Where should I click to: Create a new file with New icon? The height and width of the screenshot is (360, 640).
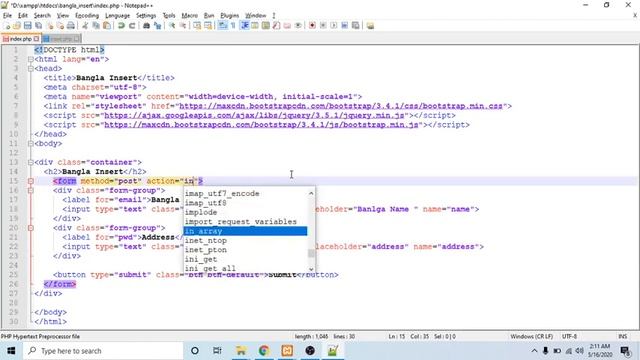pos(7,26)
